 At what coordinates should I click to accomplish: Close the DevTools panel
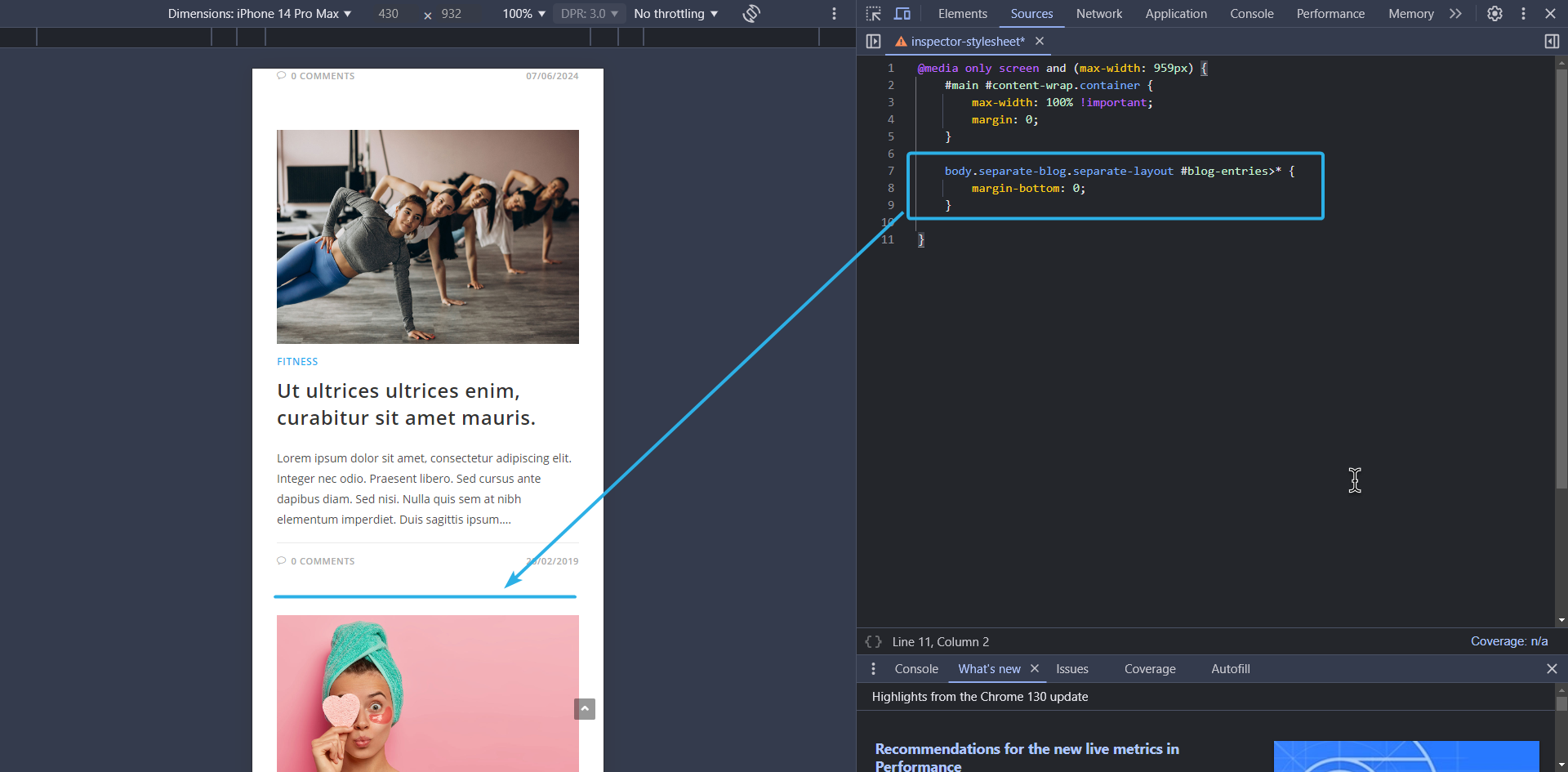[1550, 14]
